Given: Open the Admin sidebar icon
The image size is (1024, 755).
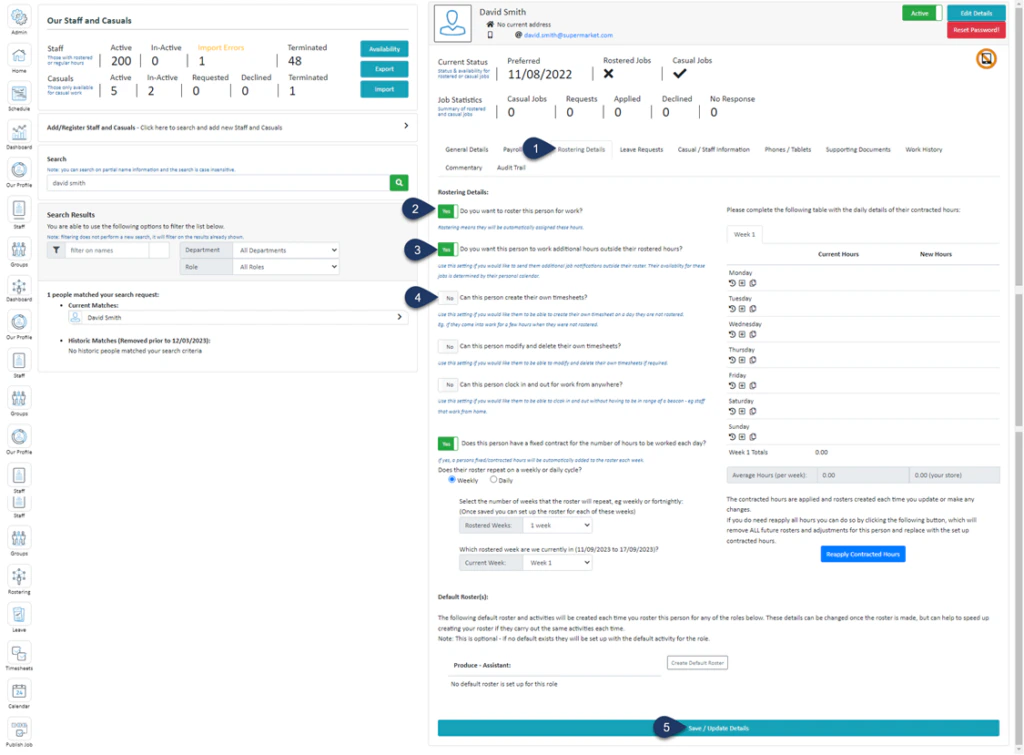Looking at the screenshot, I should (x=19, y=18).
